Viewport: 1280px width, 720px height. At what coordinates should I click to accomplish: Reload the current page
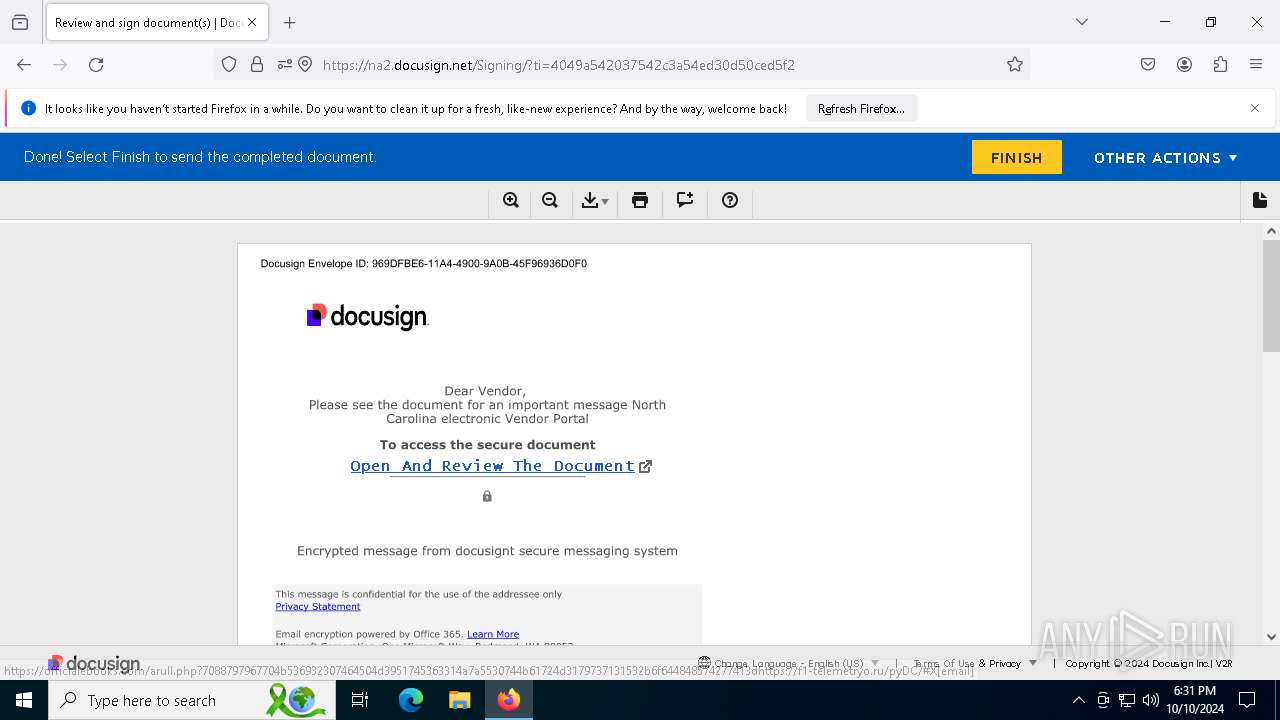point(96,64)
